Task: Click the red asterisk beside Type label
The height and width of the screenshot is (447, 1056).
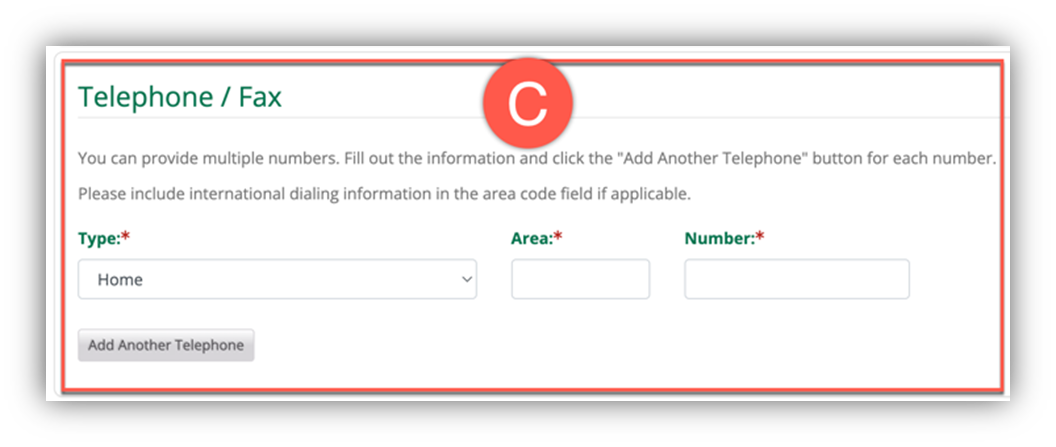Action: 126,239
